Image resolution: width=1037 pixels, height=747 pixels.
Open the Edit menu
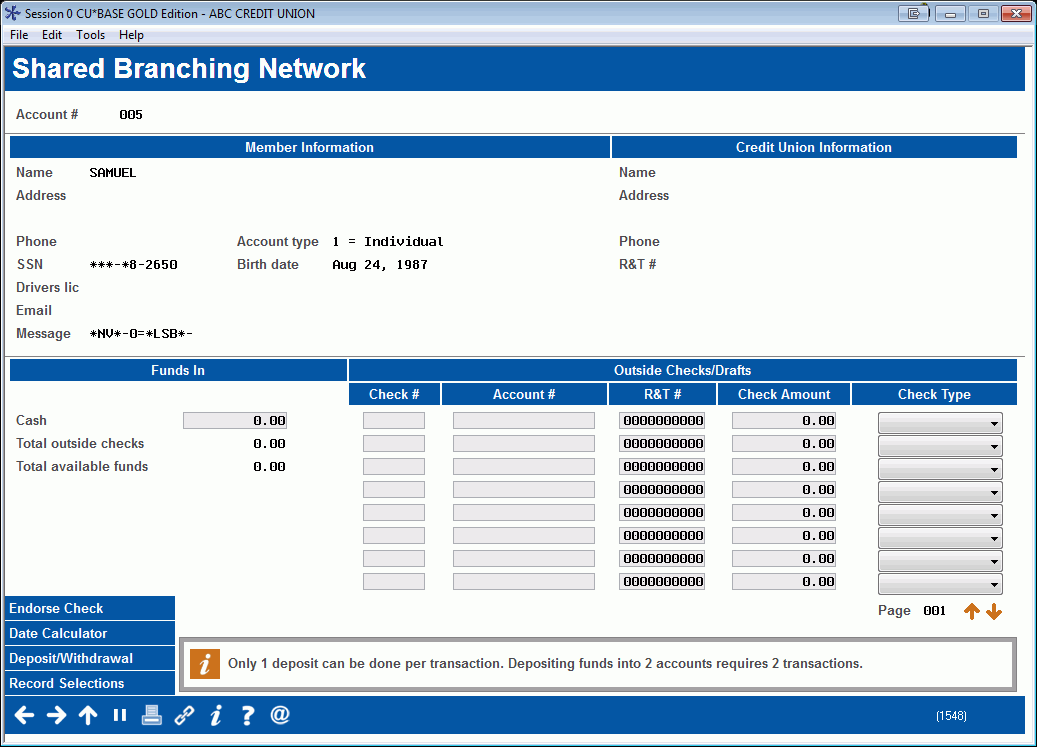tap(52, 35)
